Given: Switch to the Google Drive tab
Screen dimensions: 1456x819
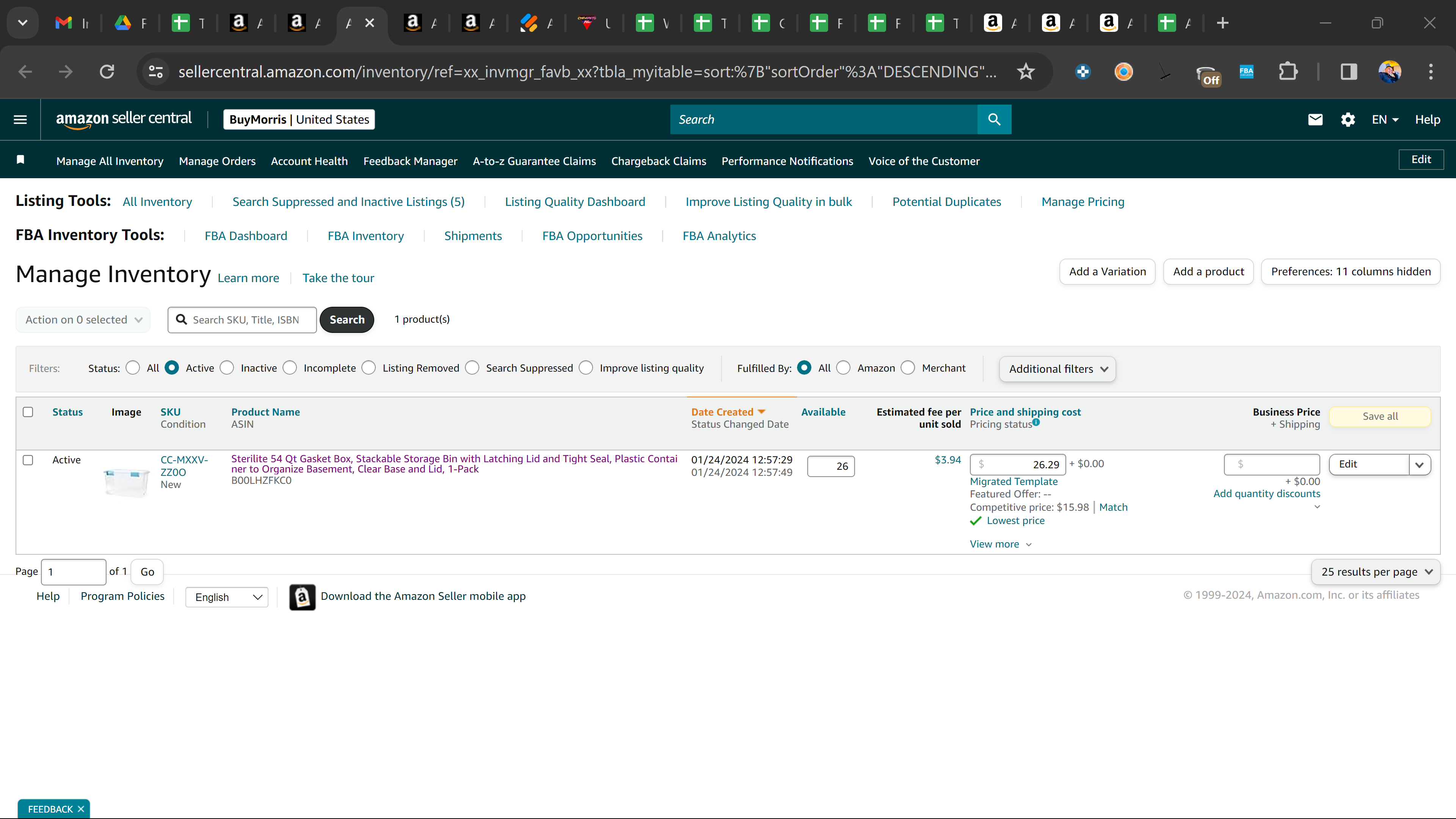Looking at the screenshot, I should click(131, 23).
